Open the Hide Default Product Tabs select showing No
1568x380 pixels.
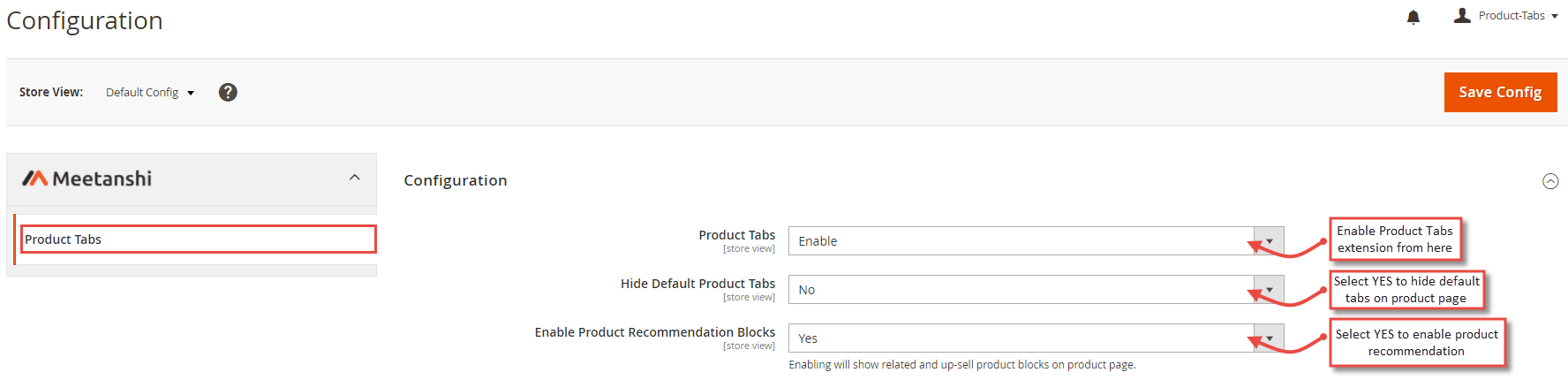(1037, 290)
